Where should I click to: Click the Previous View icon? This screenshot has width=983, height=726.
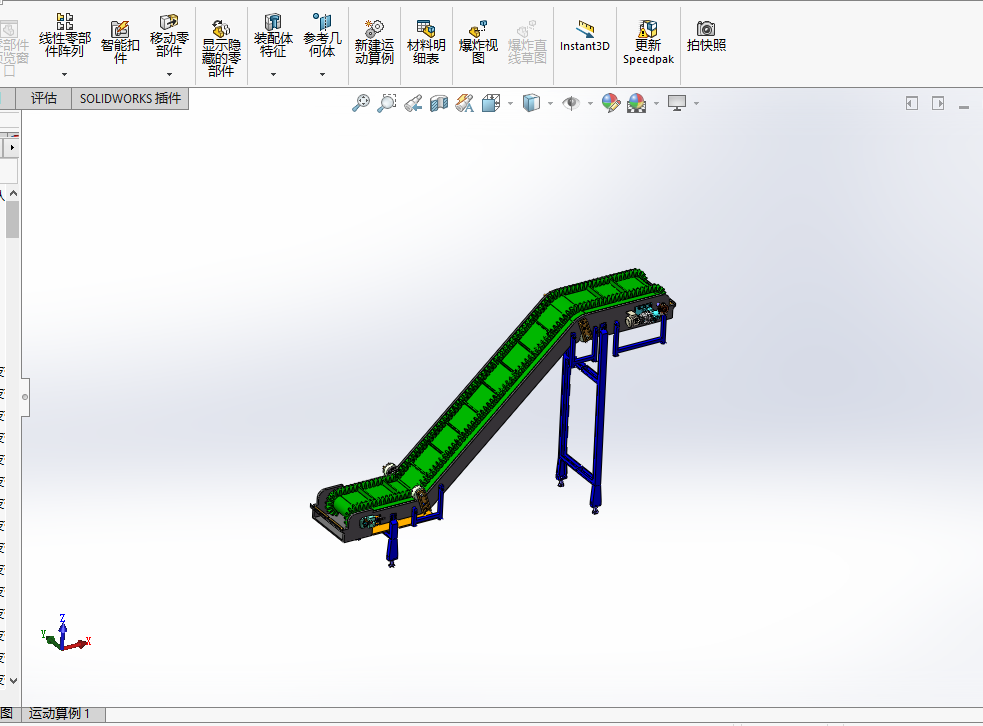coord(413,103)
